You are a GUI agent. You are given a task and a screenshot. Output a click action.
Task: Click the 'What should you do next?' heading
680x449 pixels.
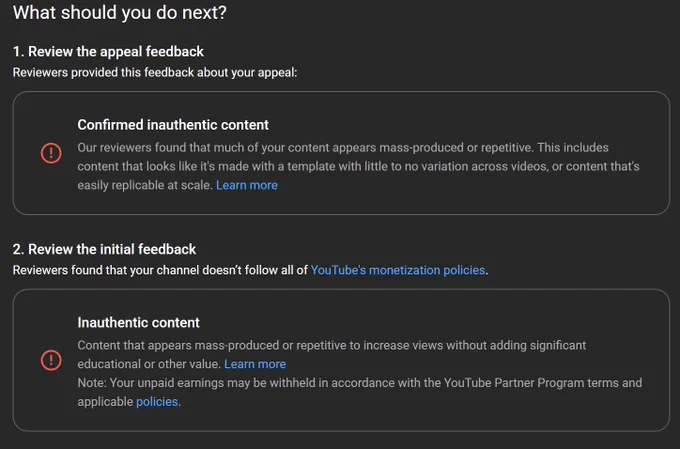[x=120, y=13]
